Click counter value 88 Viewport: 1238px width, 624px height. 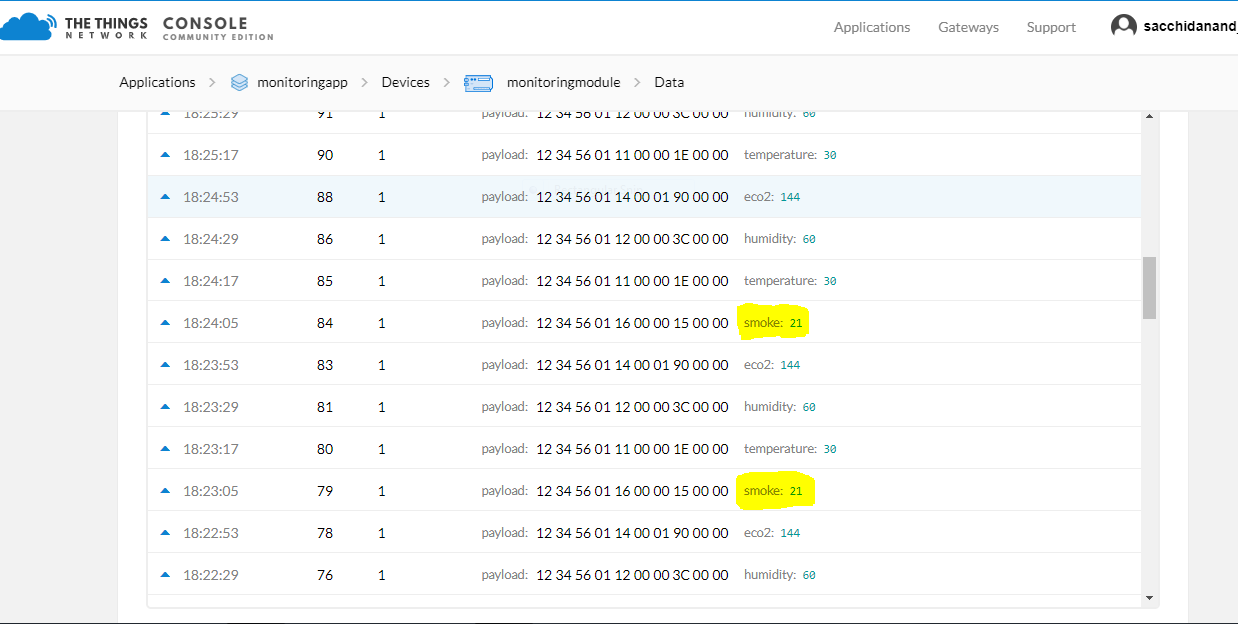coord(325,197)
